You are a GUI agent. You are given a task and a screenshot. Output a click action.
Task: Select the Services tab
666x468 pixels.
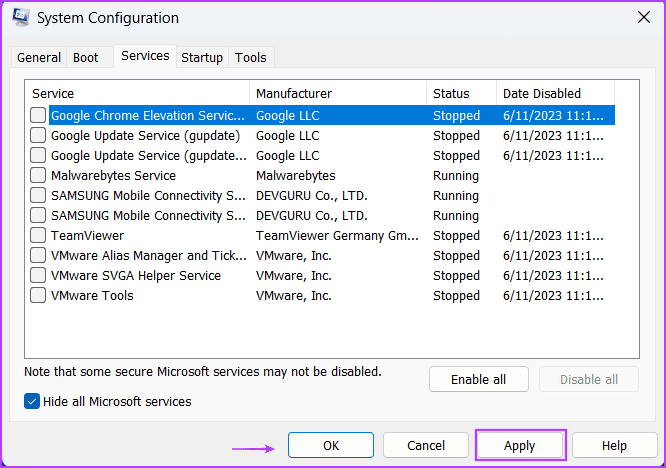(x=145, y=56)
